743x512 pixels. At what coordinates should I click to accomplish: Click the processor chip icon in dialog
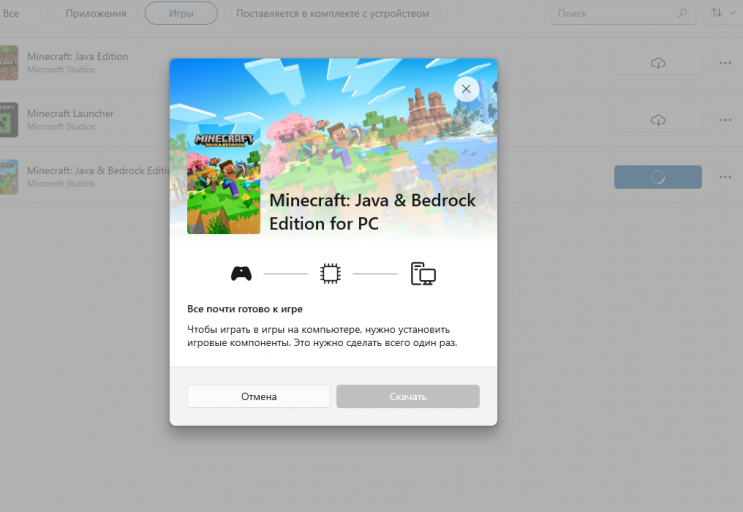click(x=330, y=274)
